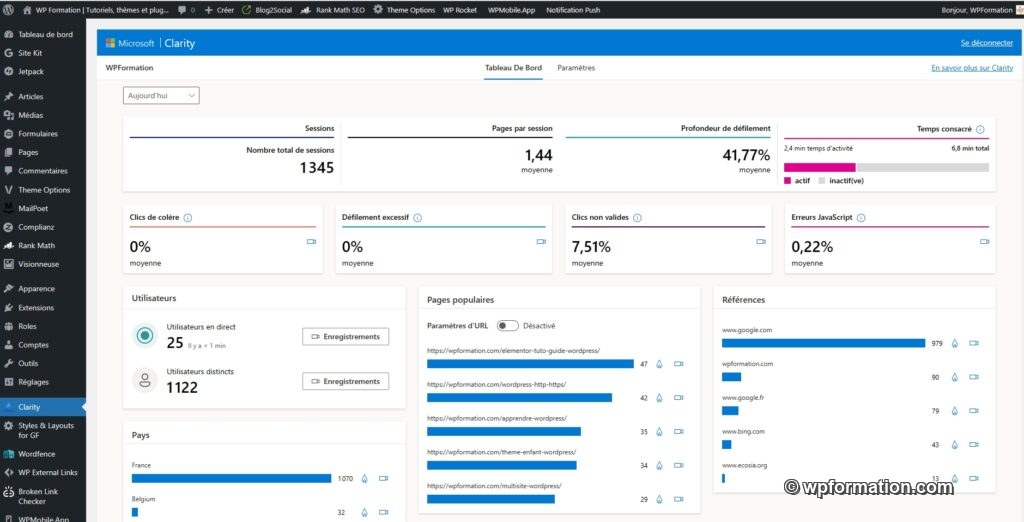Open Rank Math SEO in admin bar
1024x522 pixels.
pyautogui.click(x=333, y=10)
